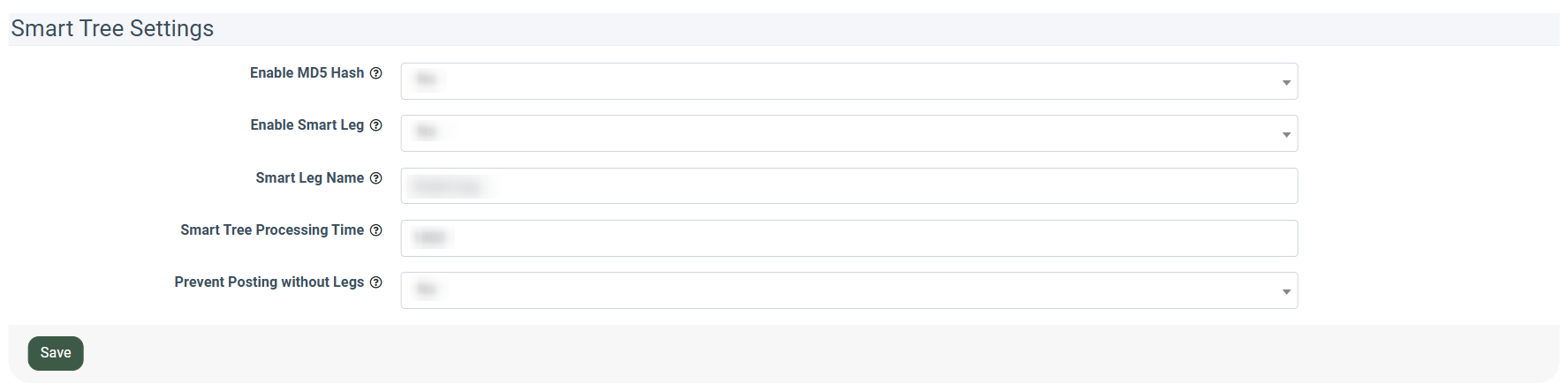Click help icon next to Enable Smart Leg

click(376, 125)
